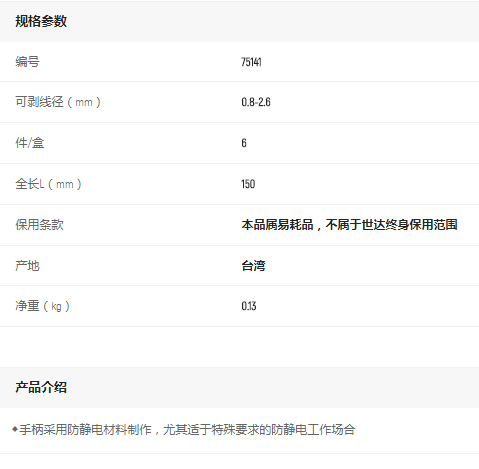Screen dimensions: 479x469
Task: Click the 件/盒 row label
Action: click(x=30, y=143)
